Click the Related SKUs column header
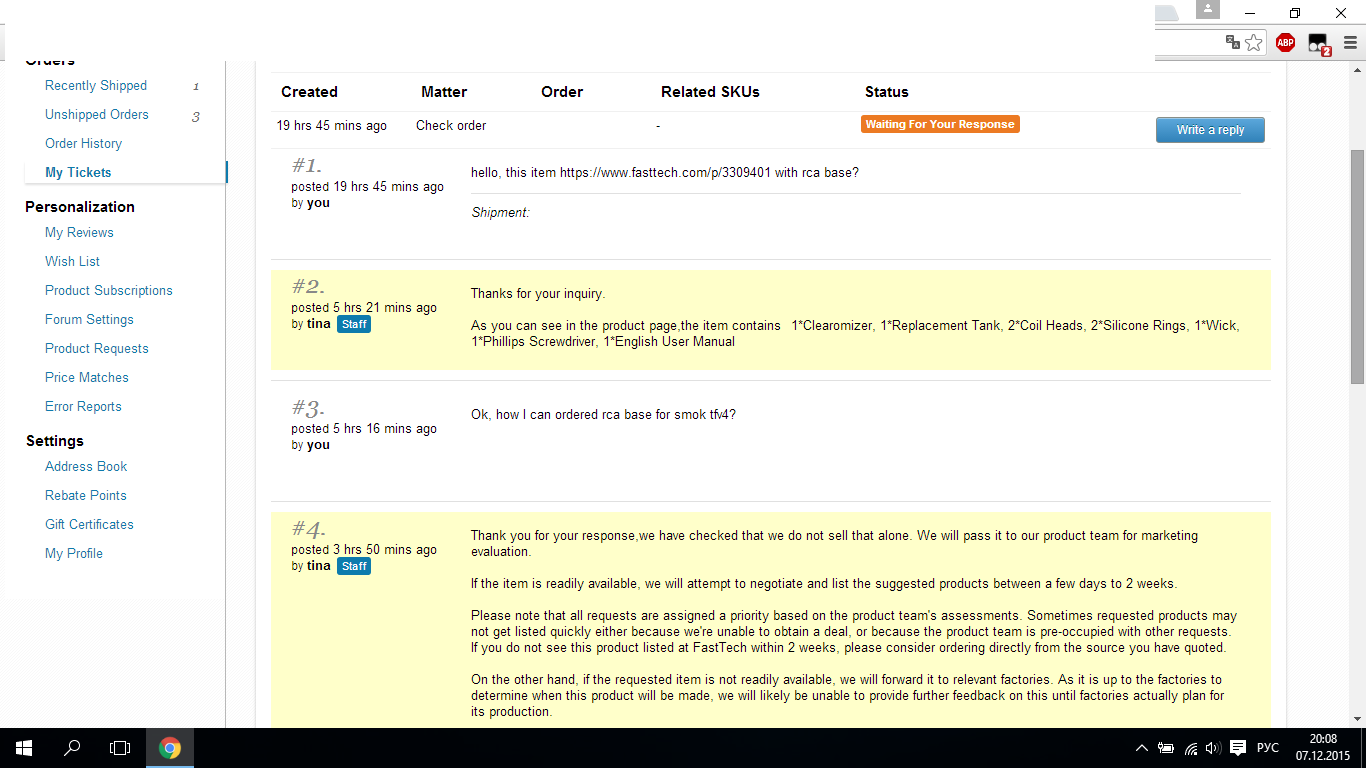Image resolution: width=1366 pixels, height=768 pixels. click(x=710, y=92)
